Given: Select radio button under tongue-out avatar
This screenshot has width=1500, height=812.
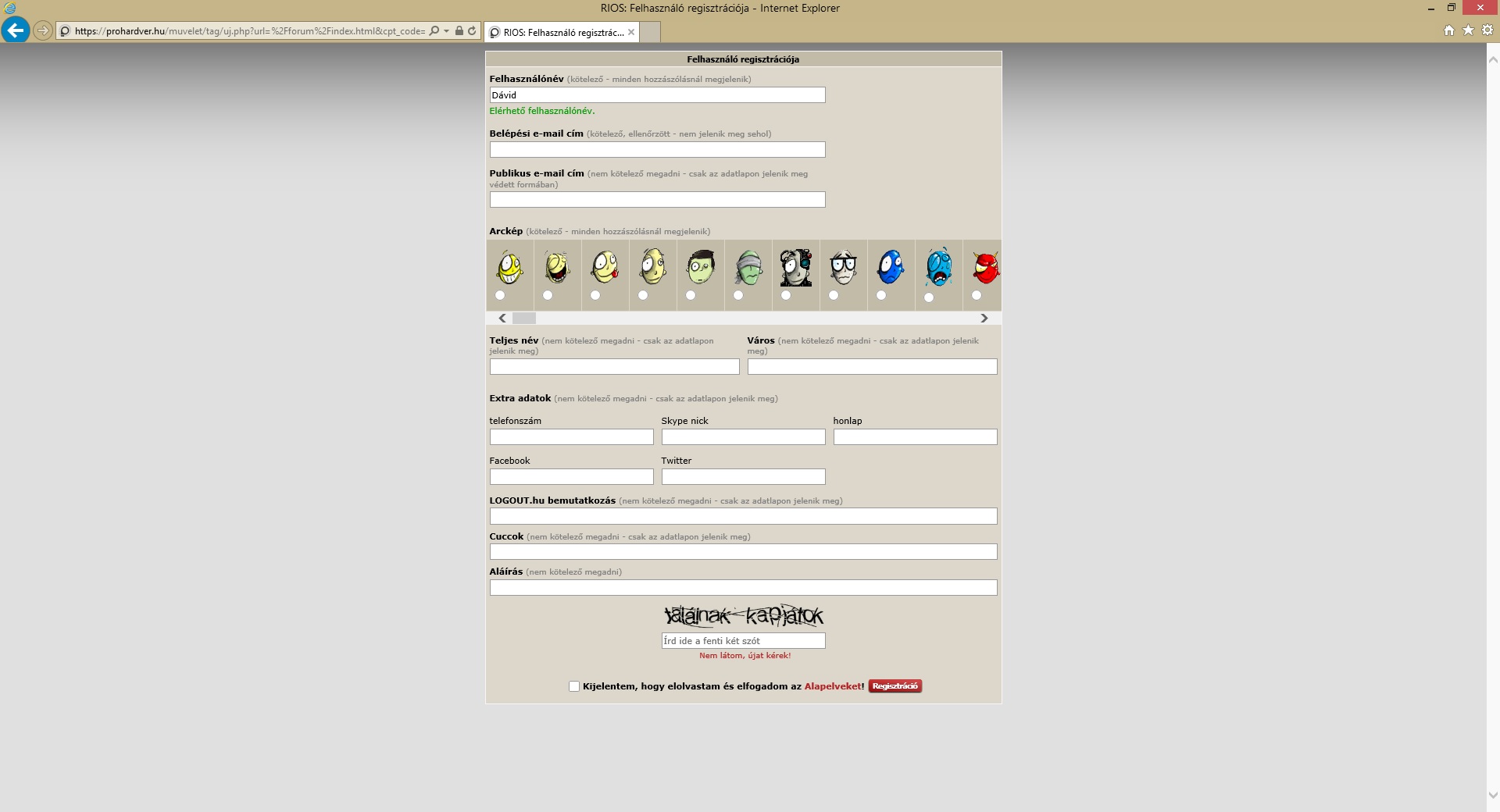Looking at the screenshot, I should (595, 295).
